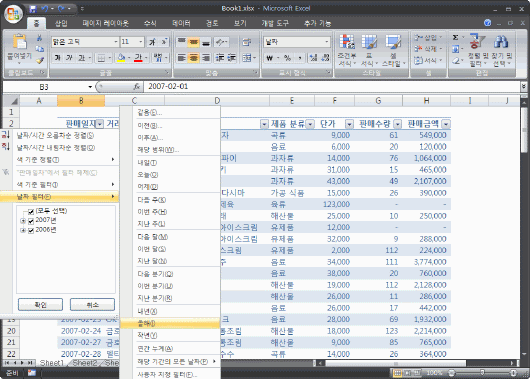Align text to the left

tap(181, 58)
